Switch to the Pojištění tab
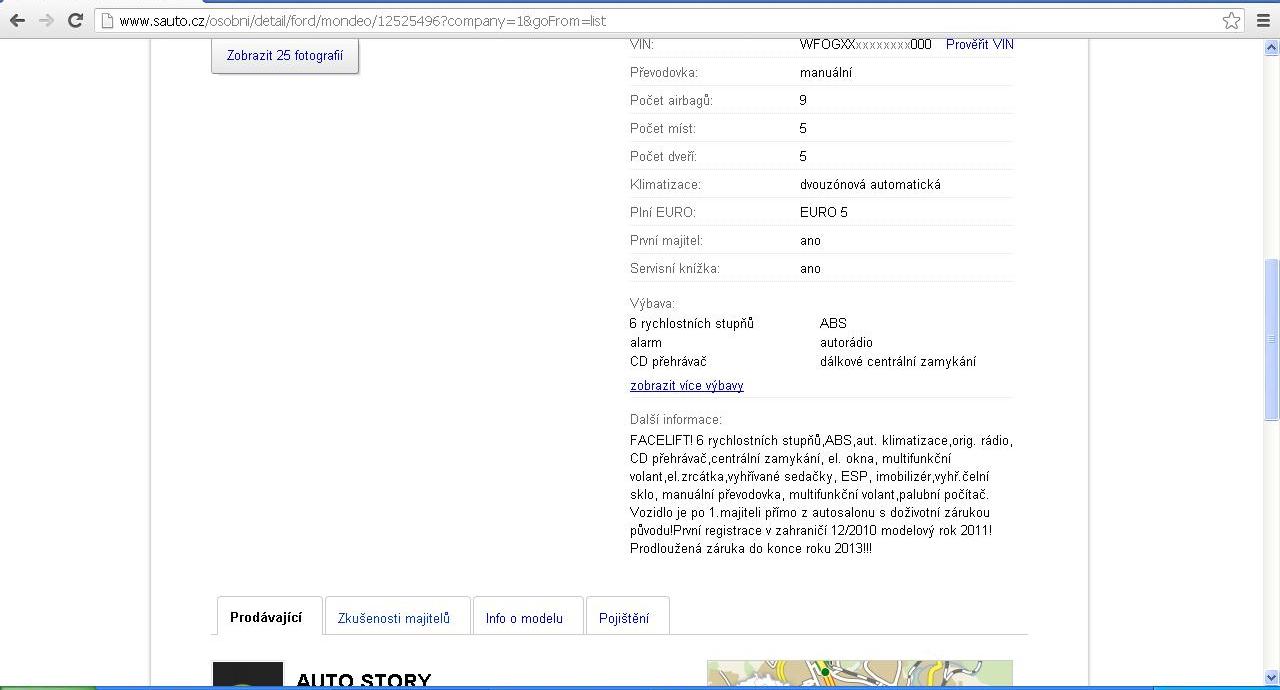 (624, 618)
